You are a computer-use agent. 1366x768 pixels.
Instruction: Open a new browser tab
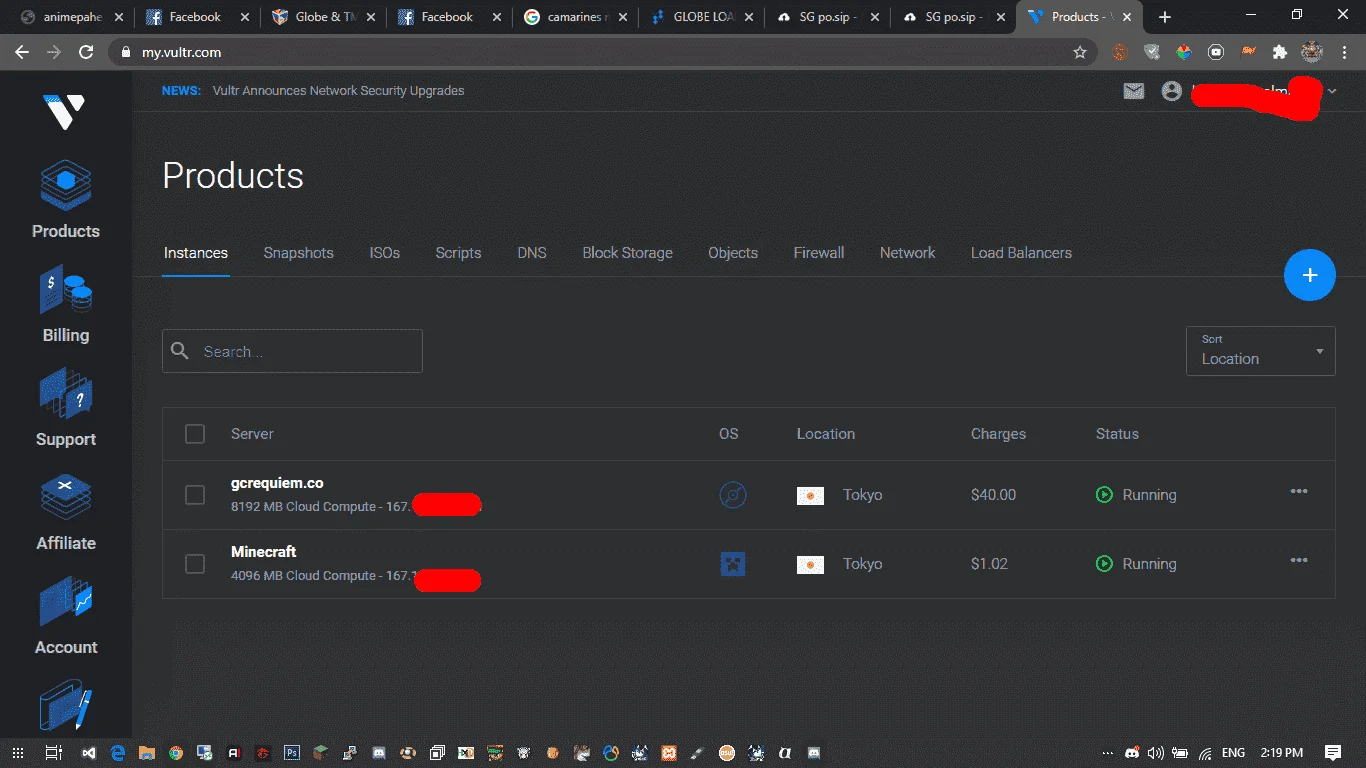tap(1165, 17)
